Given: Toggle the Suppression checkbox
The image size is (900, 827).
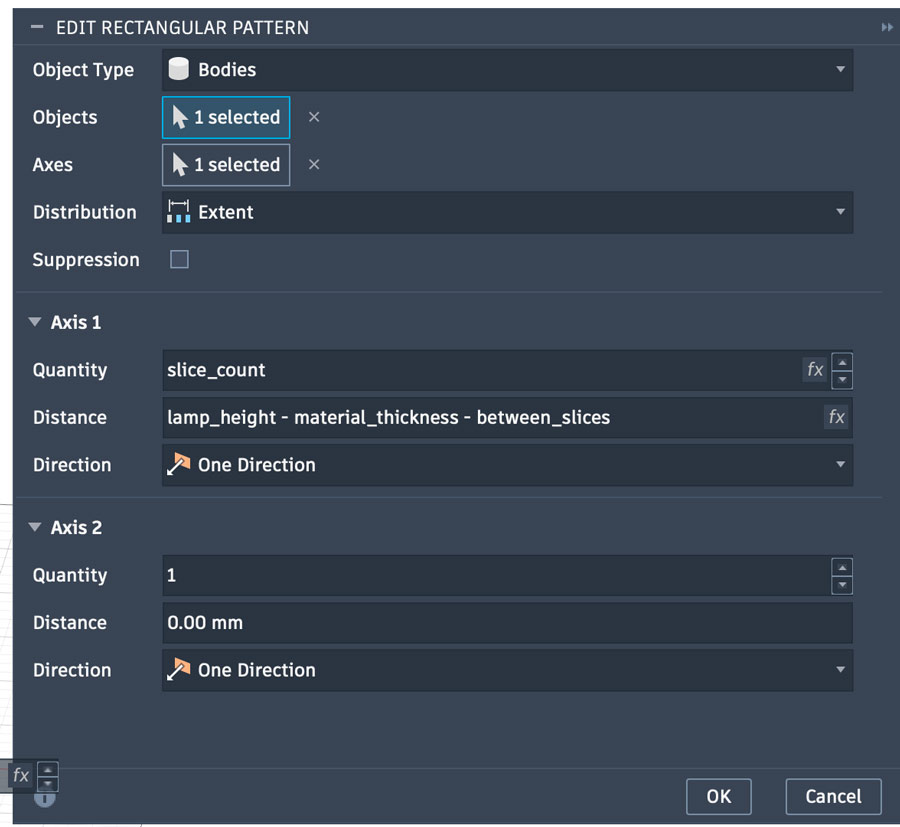Looking at the screenshot, I should [180, 260].
